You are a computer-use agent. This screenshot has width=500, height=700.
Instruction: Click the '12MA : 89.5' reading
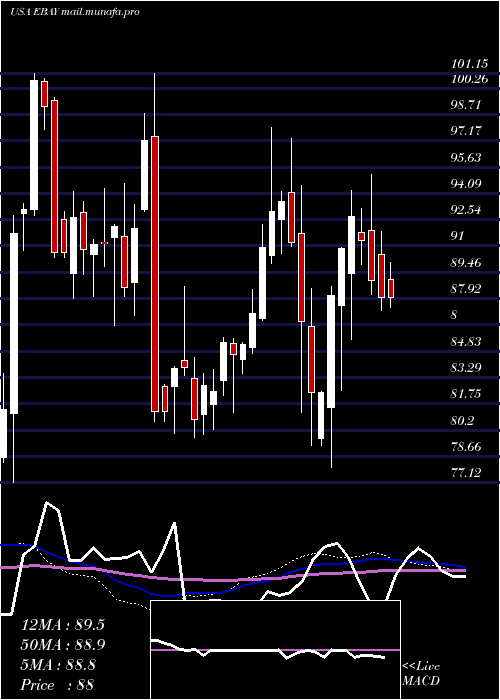[62, 625]
